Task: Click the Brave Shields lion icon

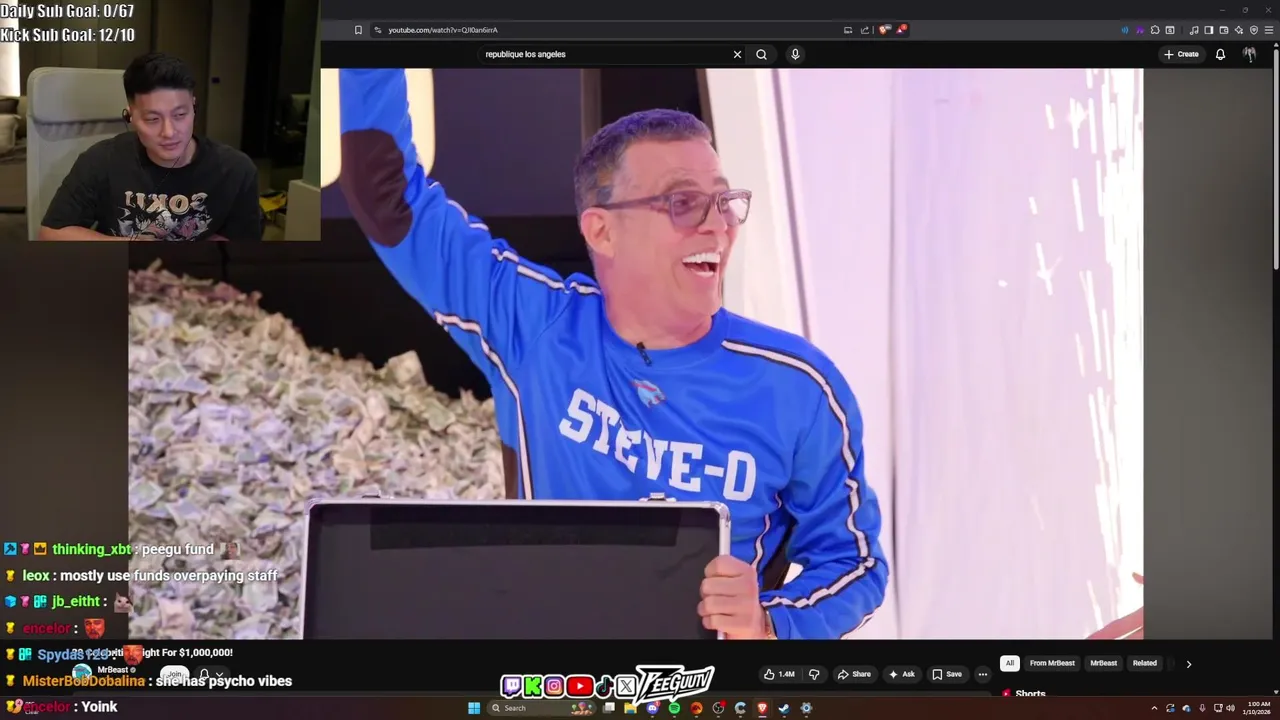Action: point(883,30)
